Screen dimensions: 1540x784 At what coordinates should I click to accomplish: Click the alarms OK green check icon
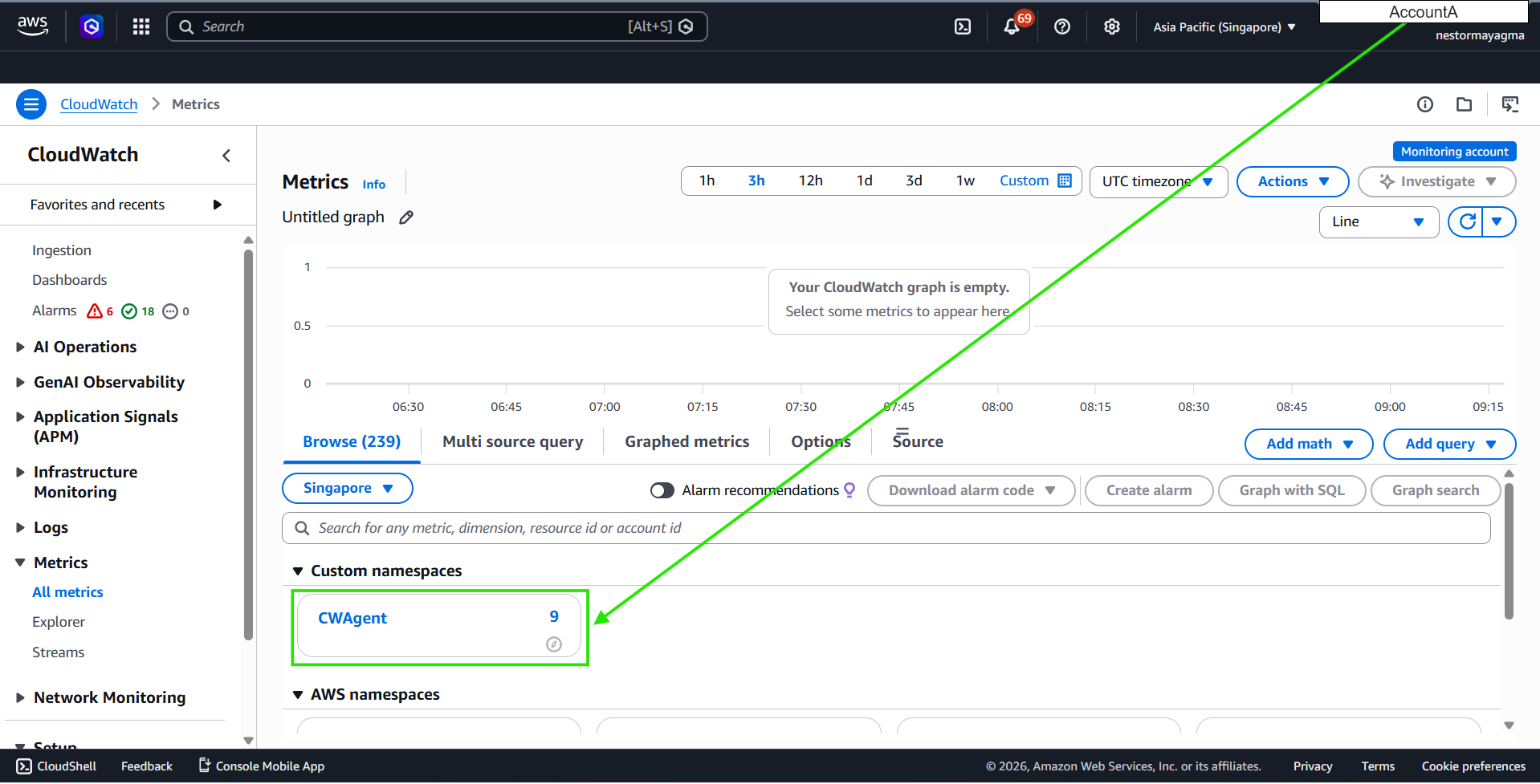129,311
